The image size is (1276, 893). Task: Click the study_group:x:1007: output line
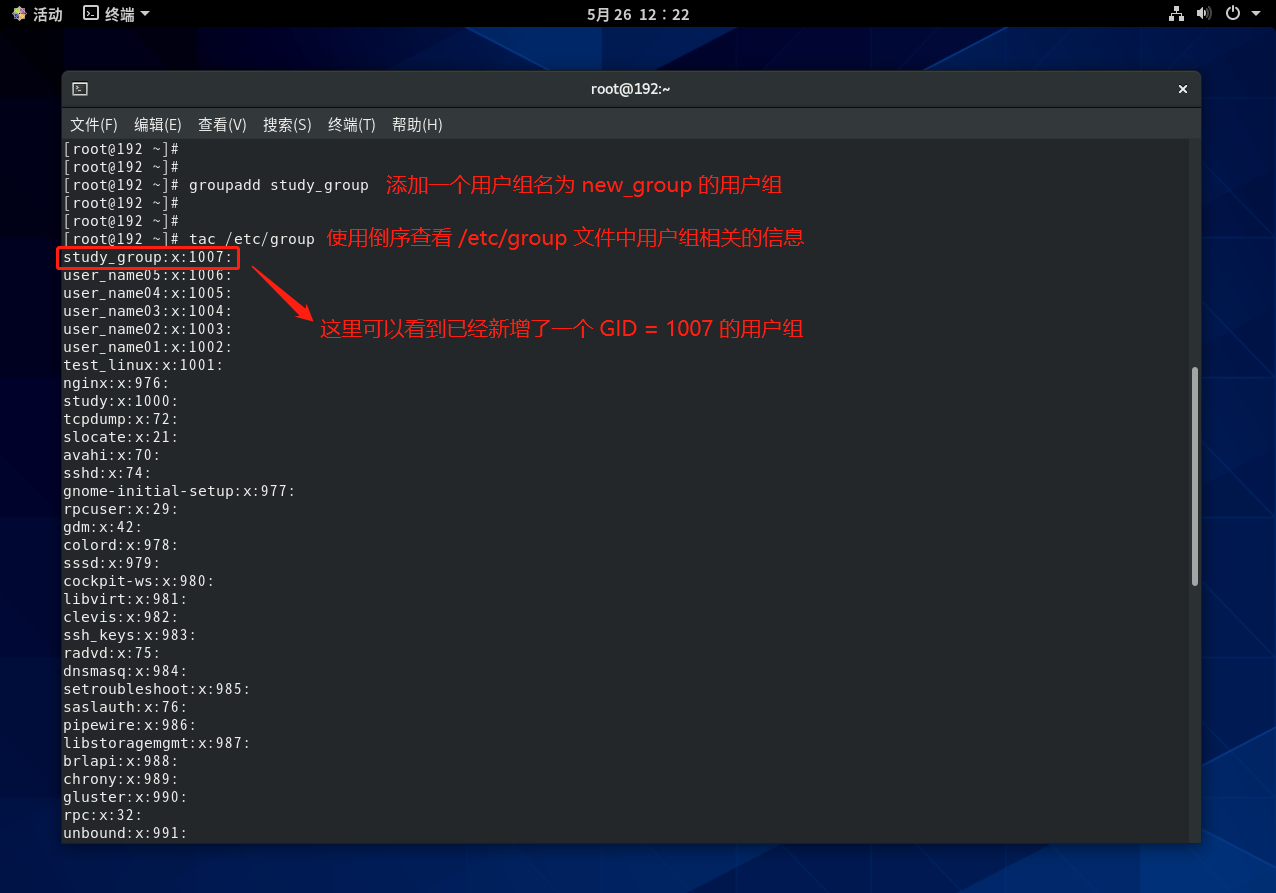click(x=148, y=258)
